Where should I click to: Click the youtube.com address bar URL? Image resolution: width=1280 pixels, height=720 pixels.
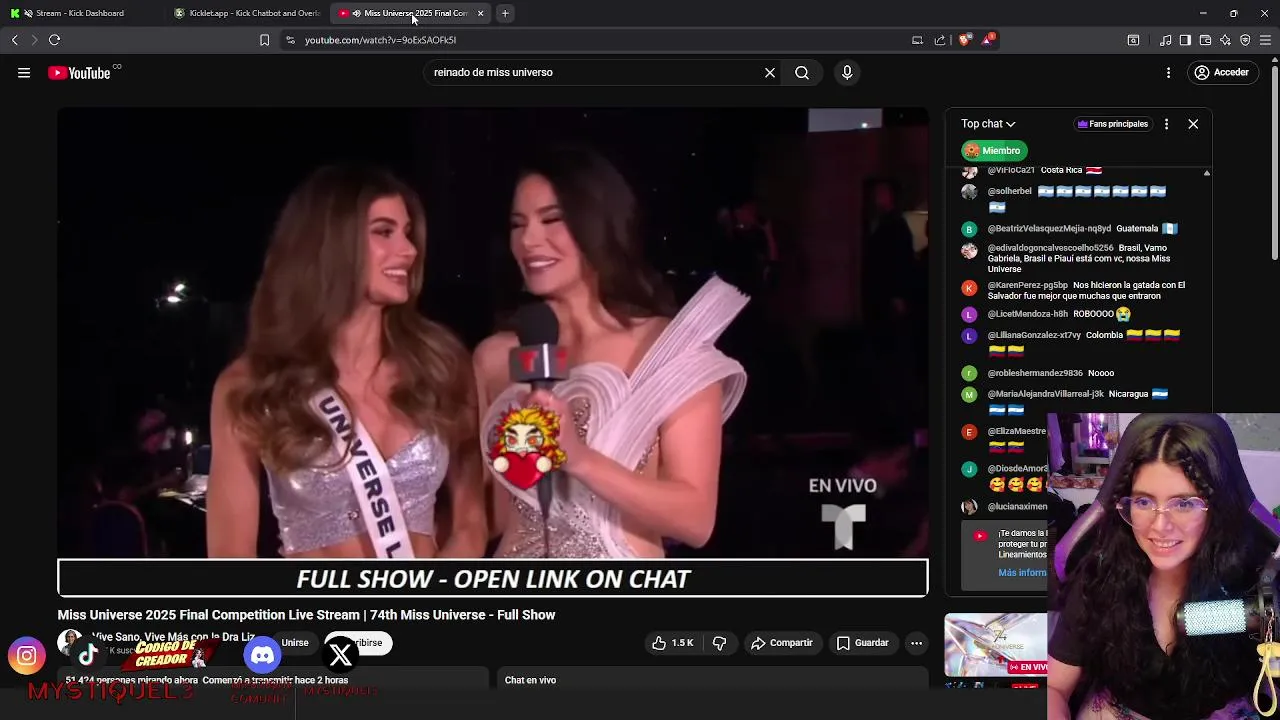pos(380,40)
